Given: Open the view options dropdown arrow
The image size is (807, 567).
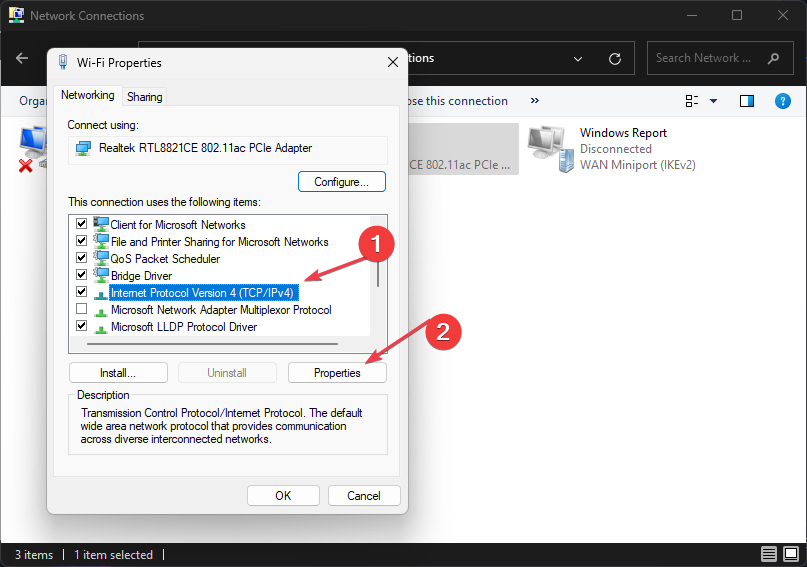Looking at the screenshot, I should pos(713,101).
